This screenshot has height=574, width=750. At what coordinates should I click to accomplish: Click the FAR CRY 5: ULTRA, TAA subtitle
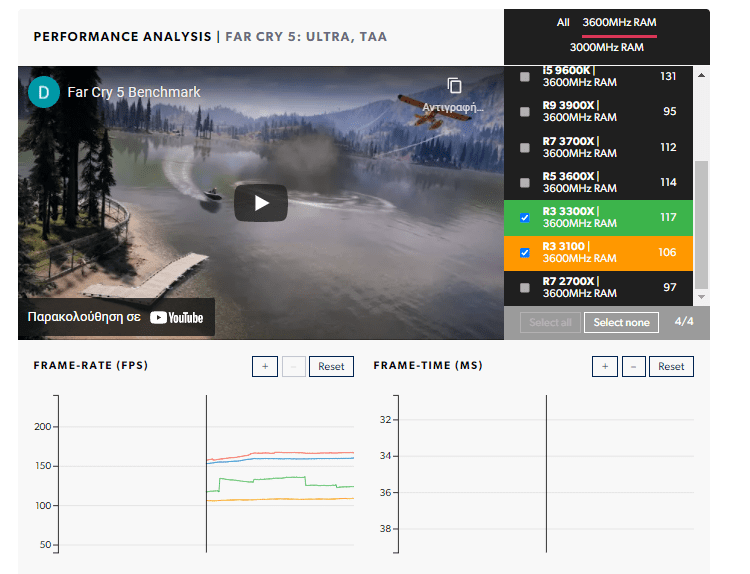click(x=306, y=37)
